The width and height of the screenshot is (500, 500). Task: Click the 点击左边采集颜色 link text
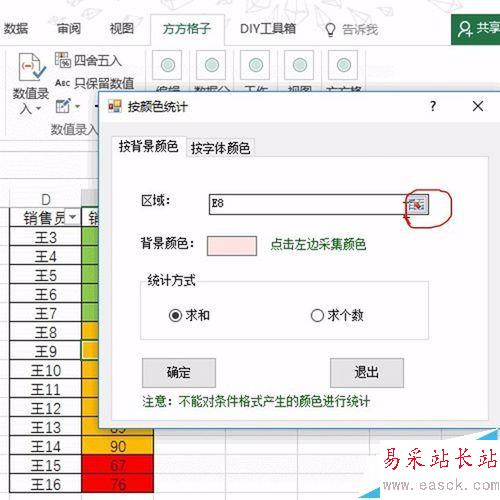318,244
